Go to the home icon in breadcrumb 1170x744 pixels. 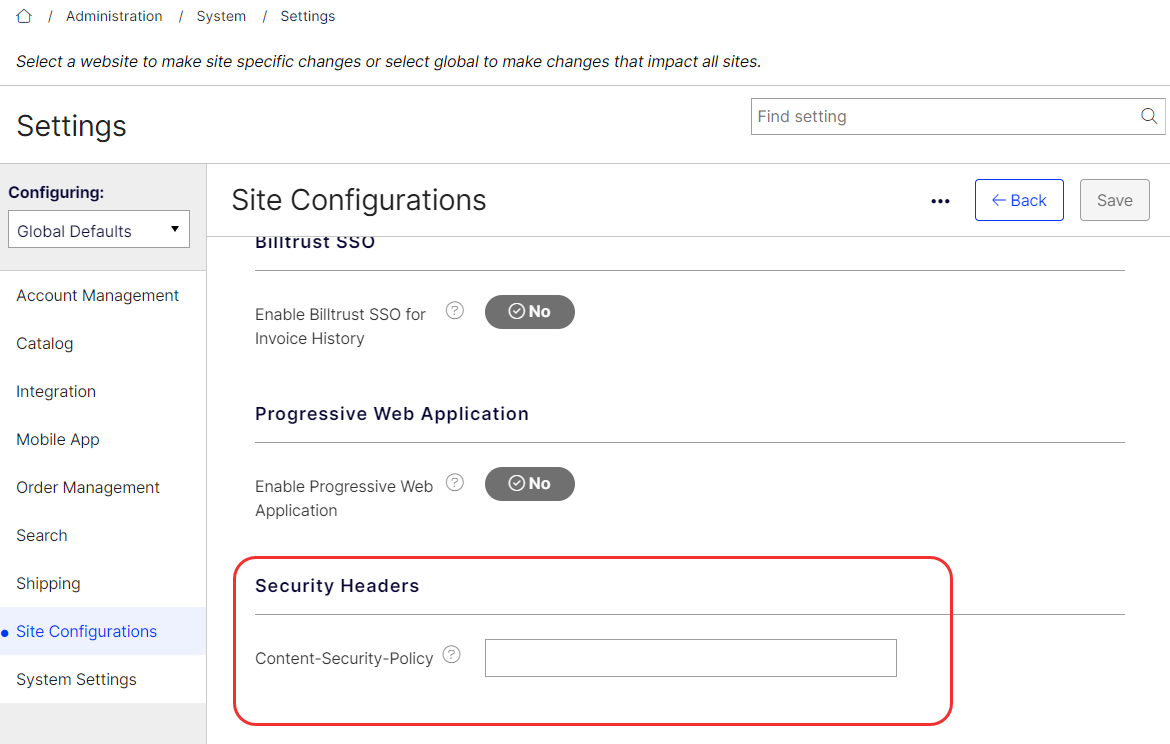24,16
